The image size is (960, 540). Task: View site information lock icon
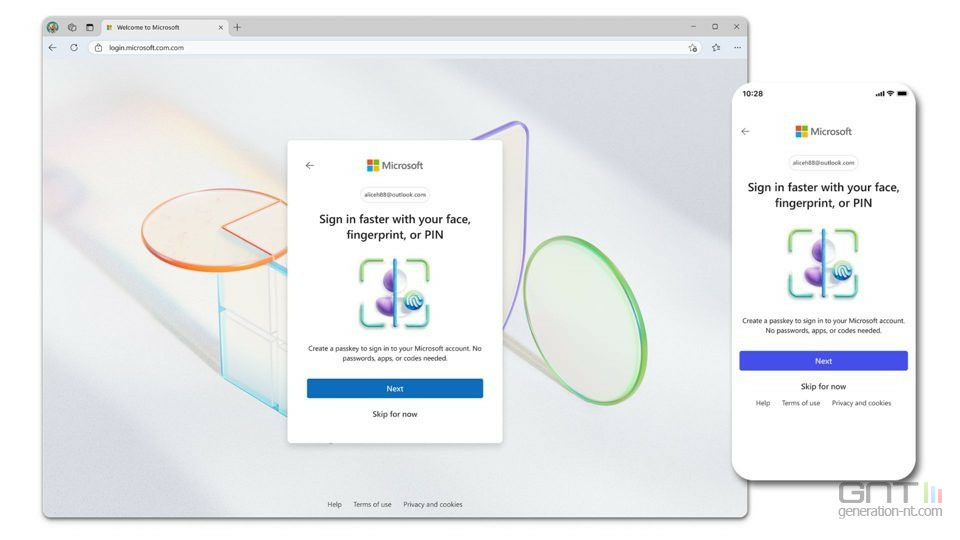click(x=98, y=48)
